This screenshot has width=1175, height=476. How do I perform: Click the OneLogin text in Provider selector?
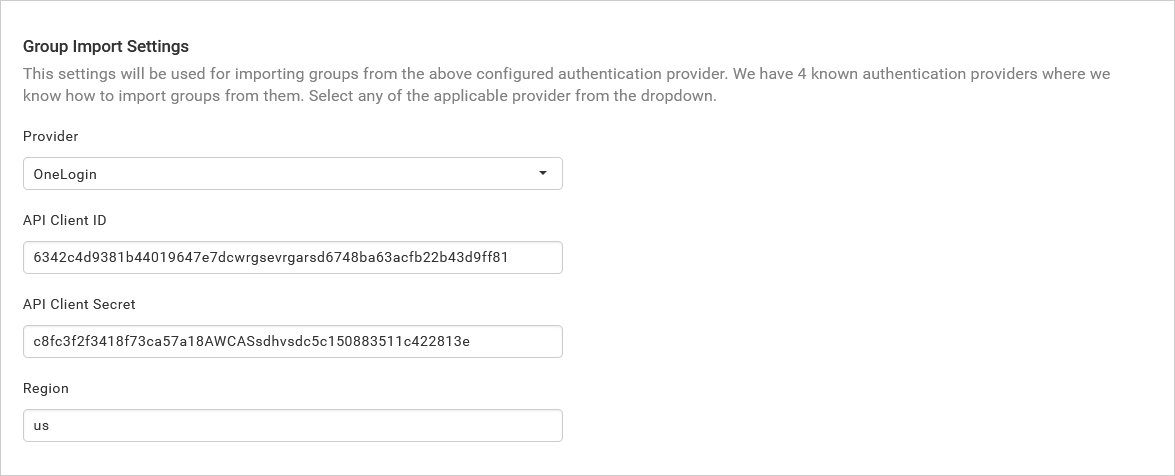pyautogui.click(x=65, y=174)
